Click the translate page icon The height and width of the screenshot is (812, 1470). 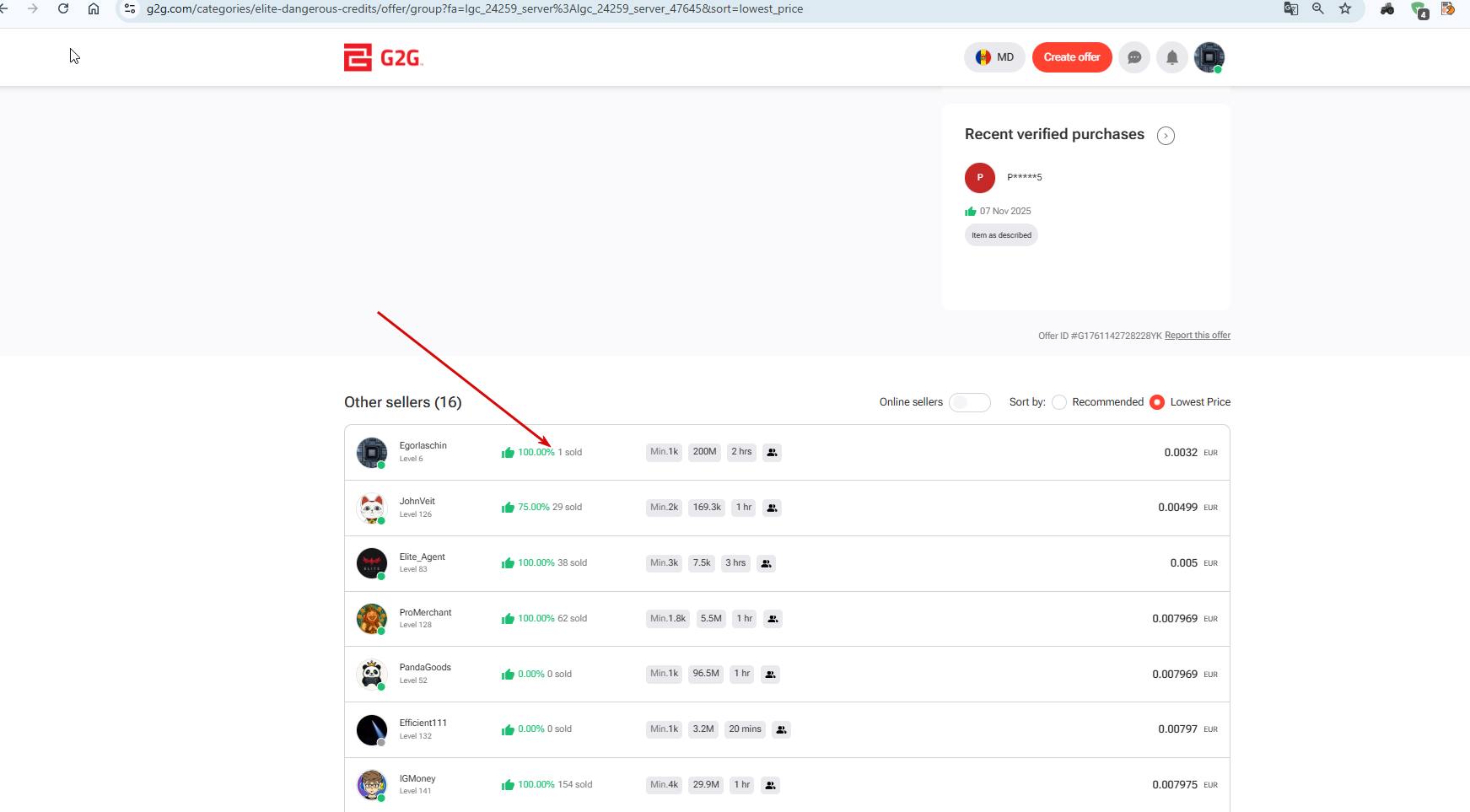coord(1290,8)
